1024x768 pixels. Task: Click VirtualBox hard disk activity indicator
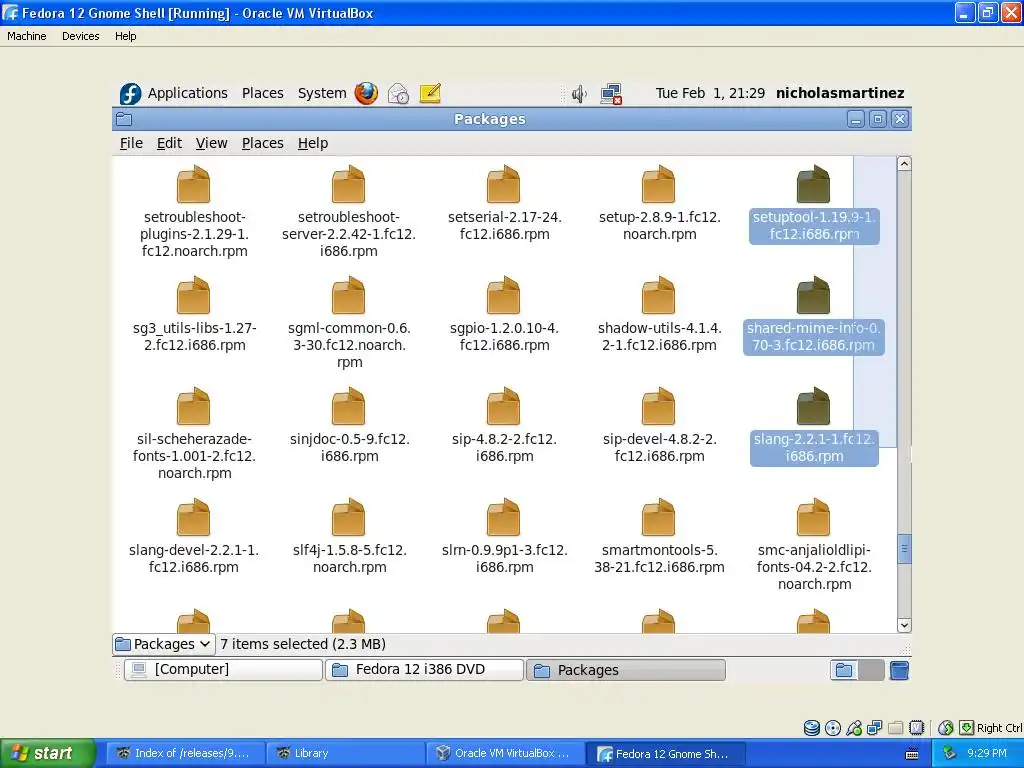point(811,728)
